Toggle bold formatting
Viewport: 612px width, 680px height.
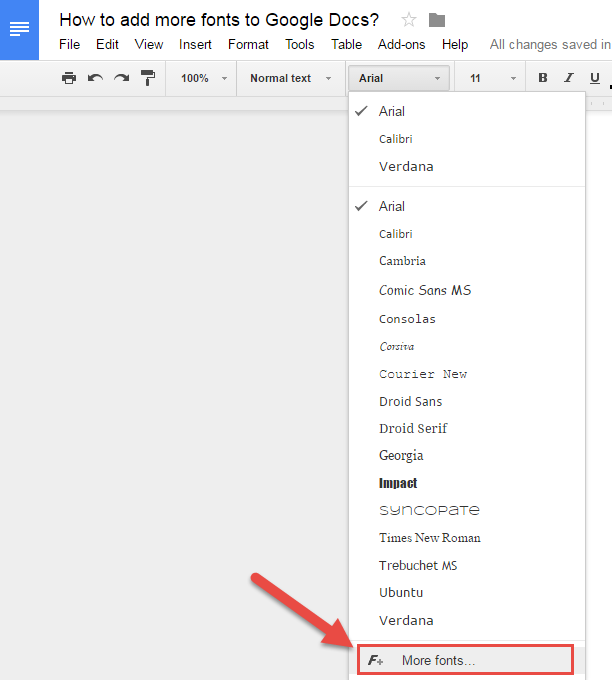click(x=543, y=78)
